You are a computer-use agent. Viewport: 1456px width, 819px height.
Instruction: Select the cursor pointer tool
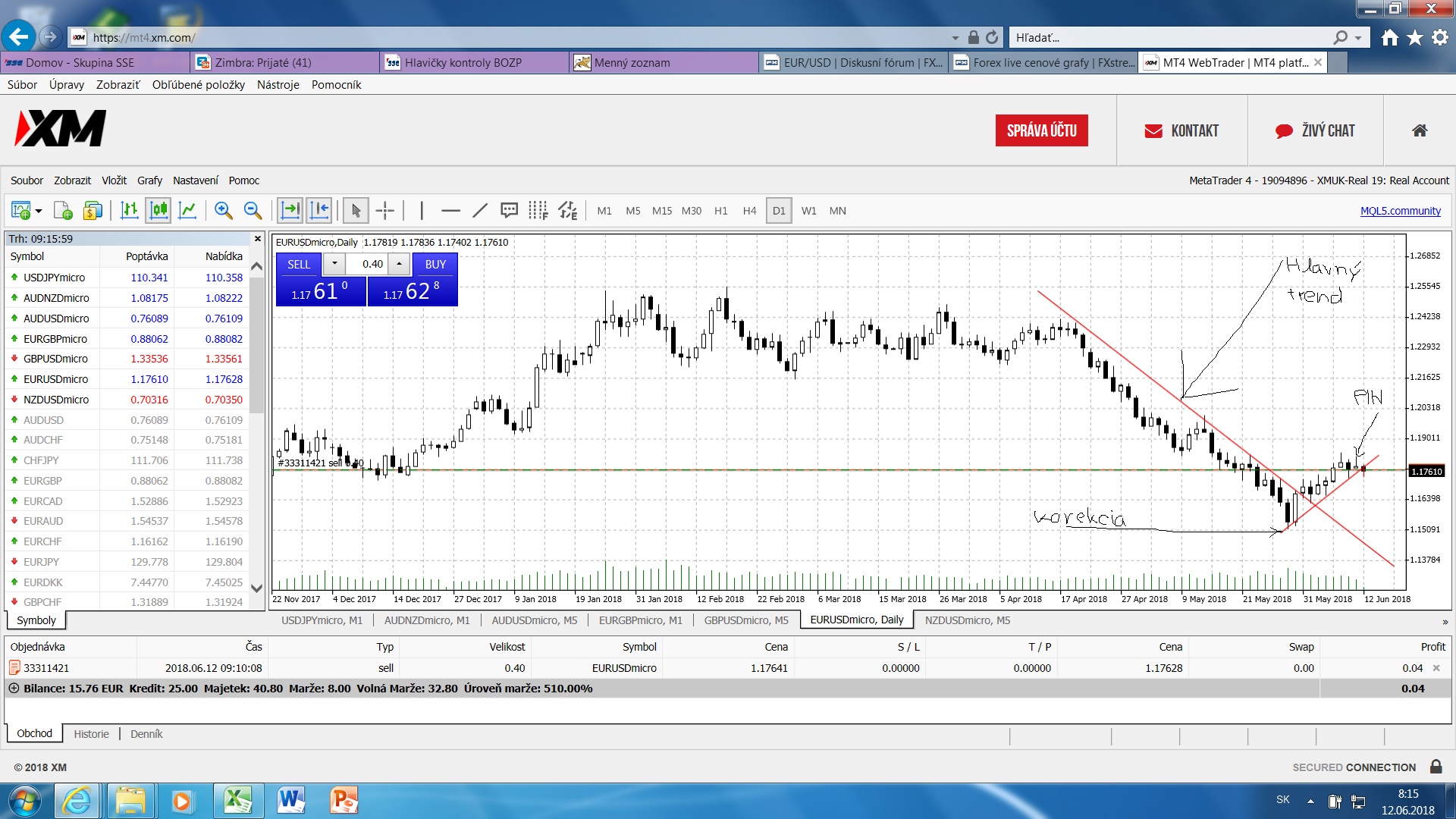click(356, 211)
